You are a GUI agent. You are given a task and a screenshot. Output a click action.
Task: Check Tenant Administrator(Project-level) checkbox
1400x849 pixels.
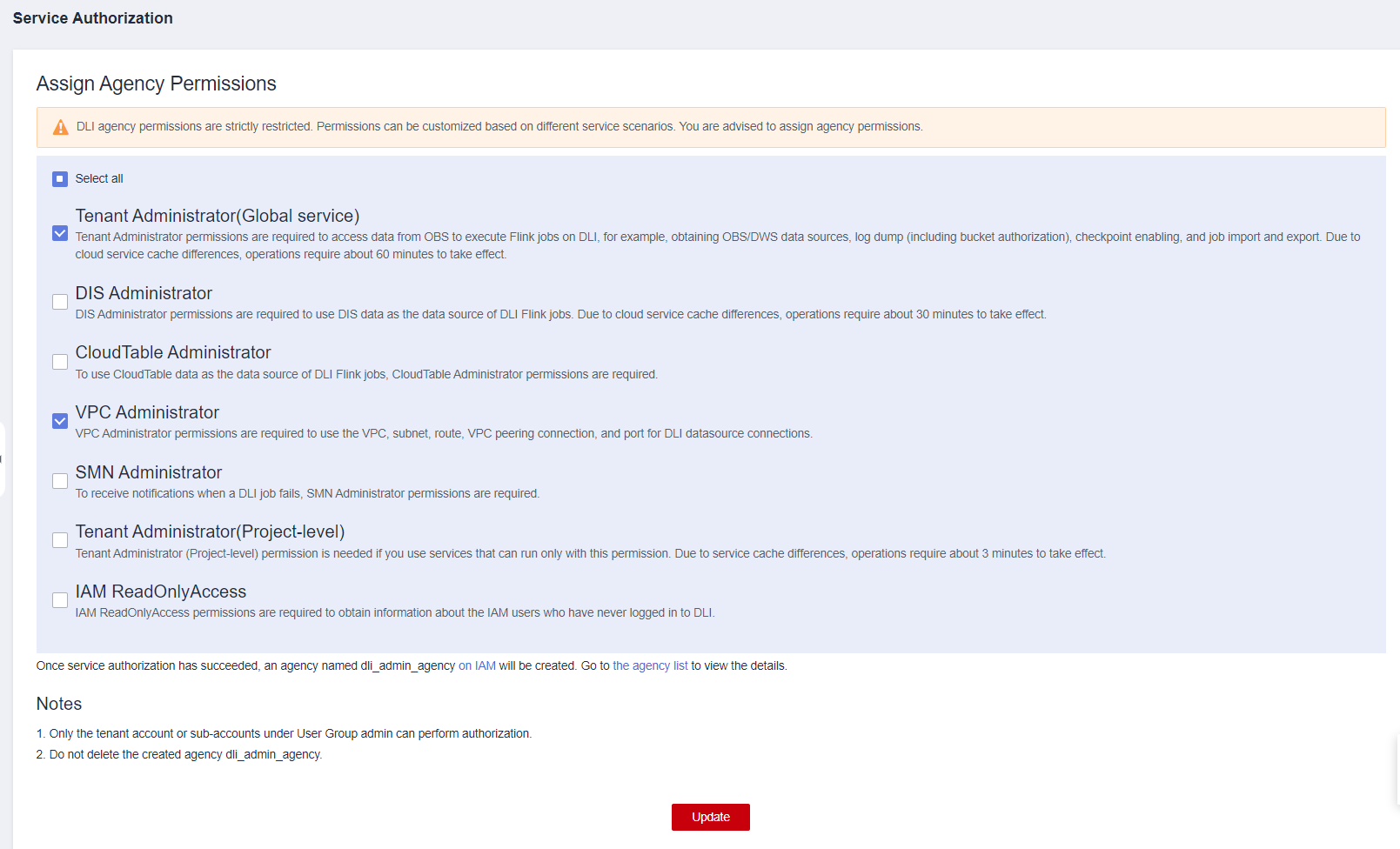pos(60,540)
